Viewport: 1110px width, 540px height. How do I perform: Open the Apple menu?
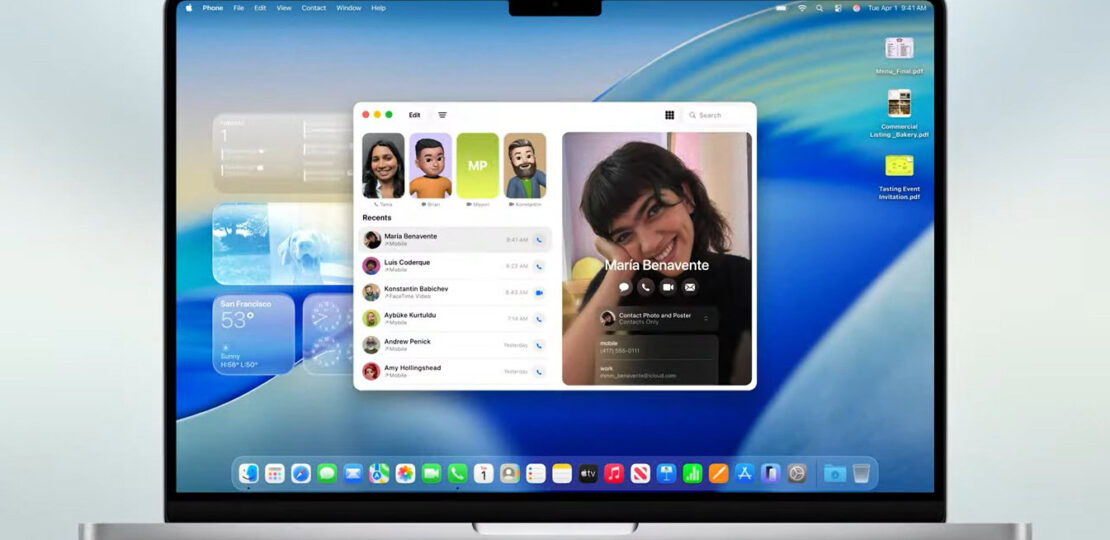pyautogui.click(x=189, y=8)
